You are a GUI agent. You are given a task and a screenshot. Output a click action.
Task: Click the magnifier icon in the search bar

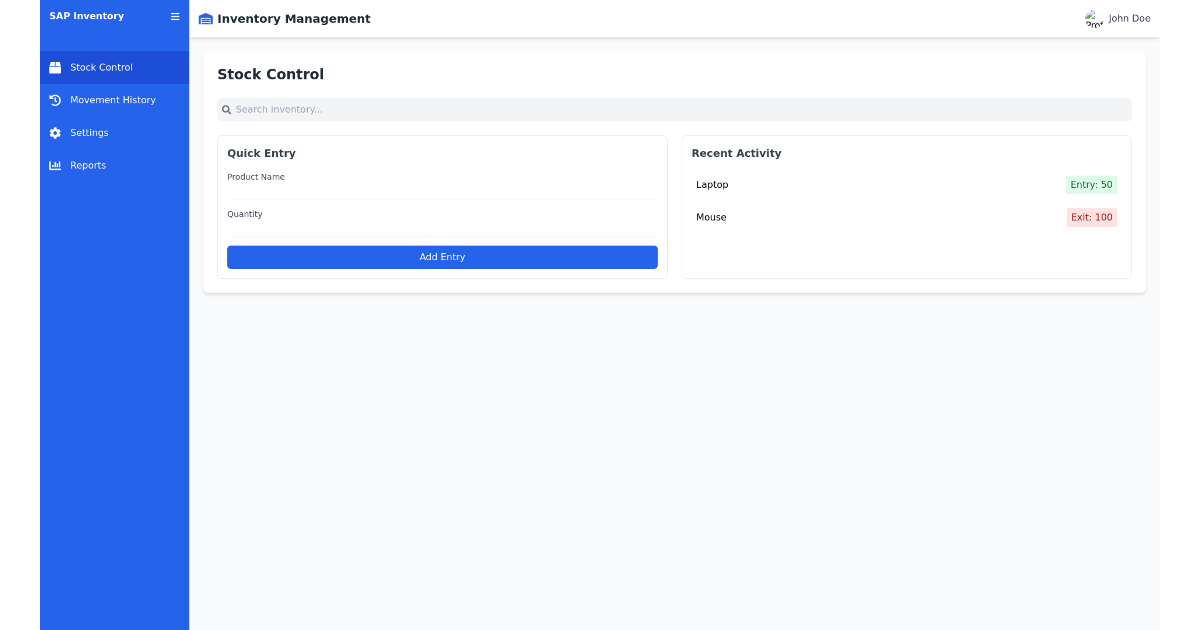pos(227,109)
